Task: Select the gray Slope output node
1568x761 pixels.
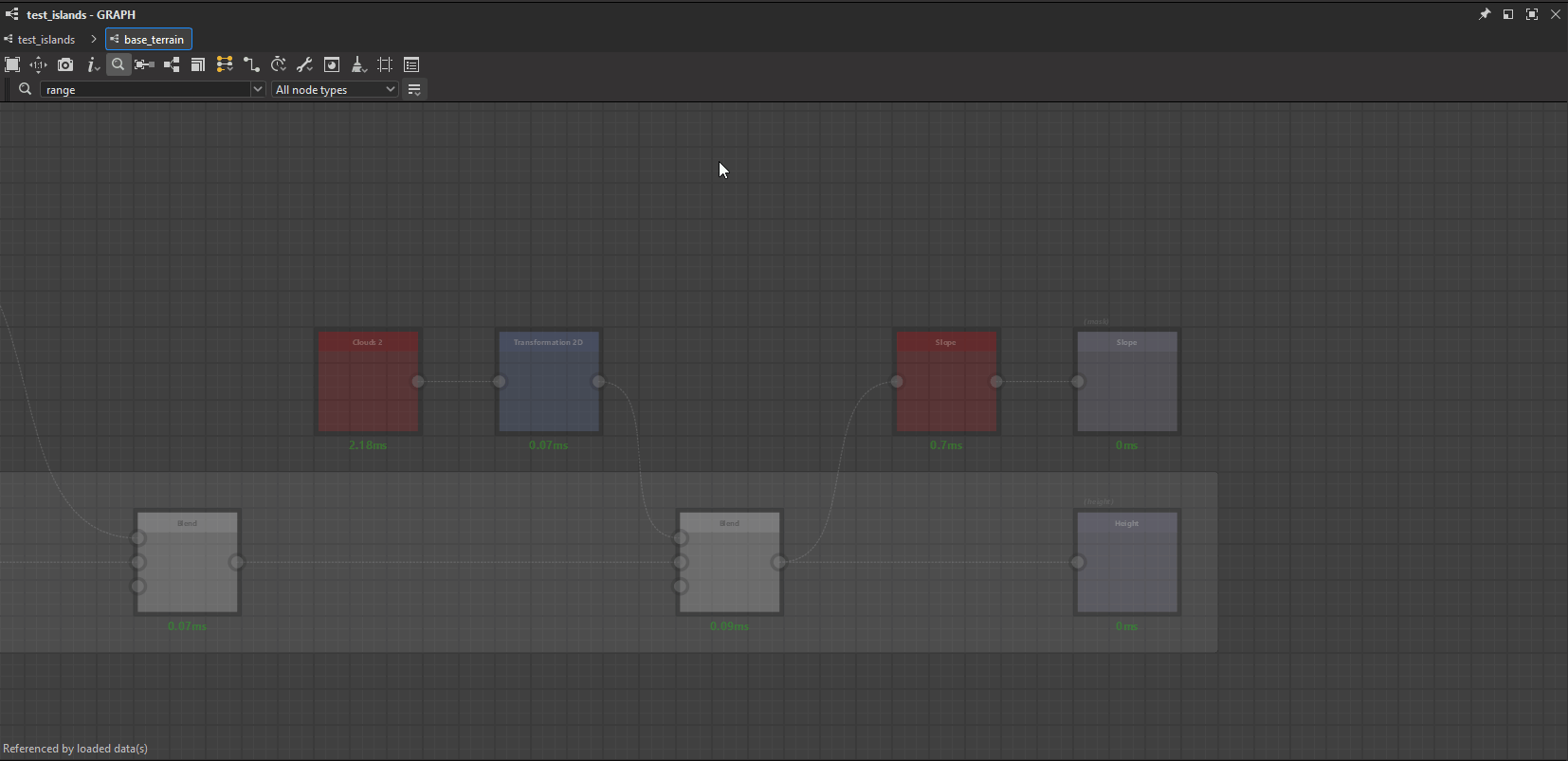Action: pos(1127,382)
